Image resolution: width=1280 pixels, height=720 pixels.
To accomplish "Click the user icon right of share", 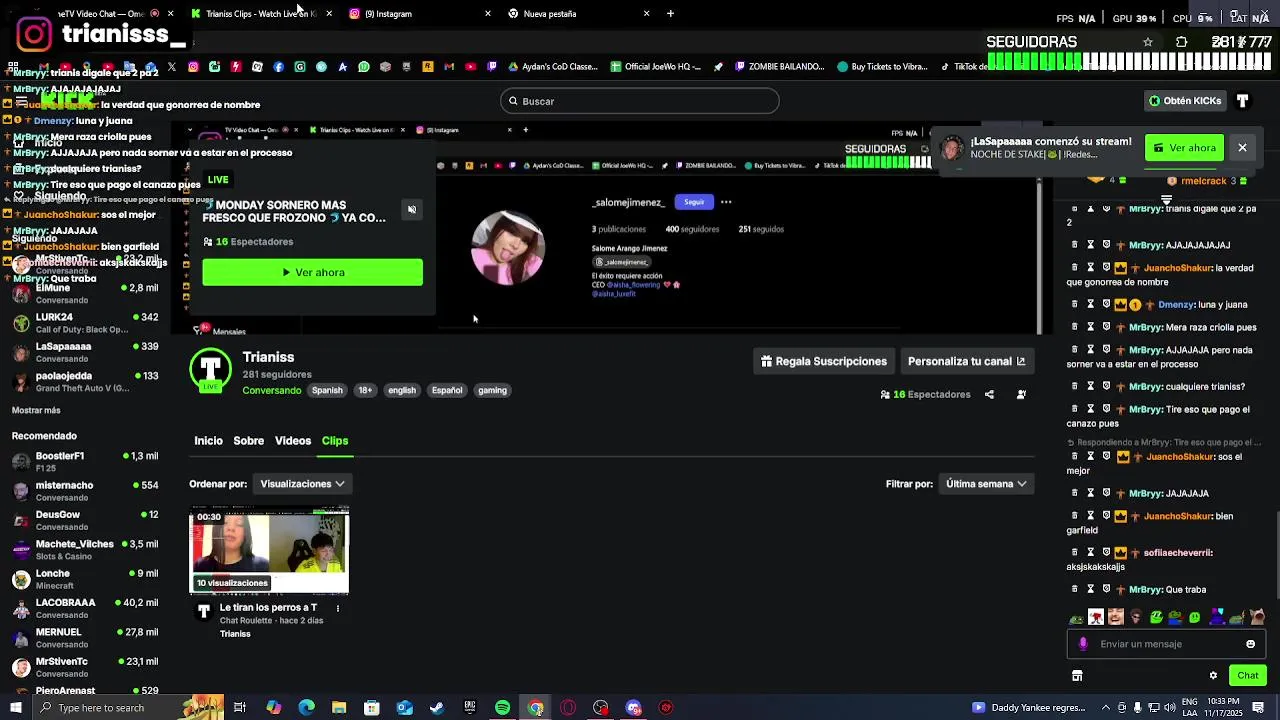I will coord(1021,395).
